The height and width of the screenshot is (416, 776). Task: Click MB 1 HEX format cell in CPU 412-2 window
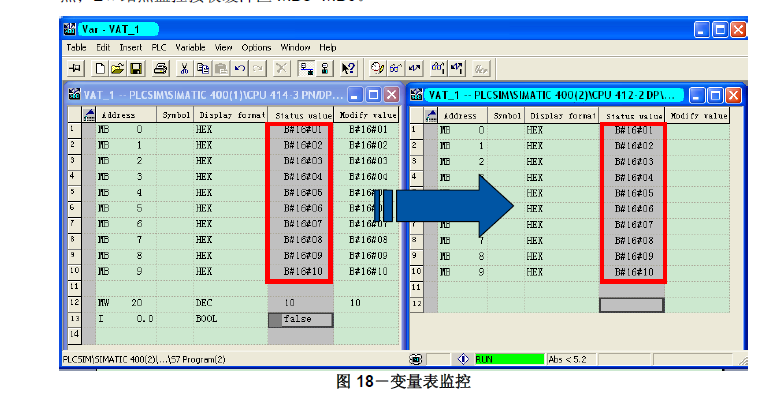[x=562, y=146]
